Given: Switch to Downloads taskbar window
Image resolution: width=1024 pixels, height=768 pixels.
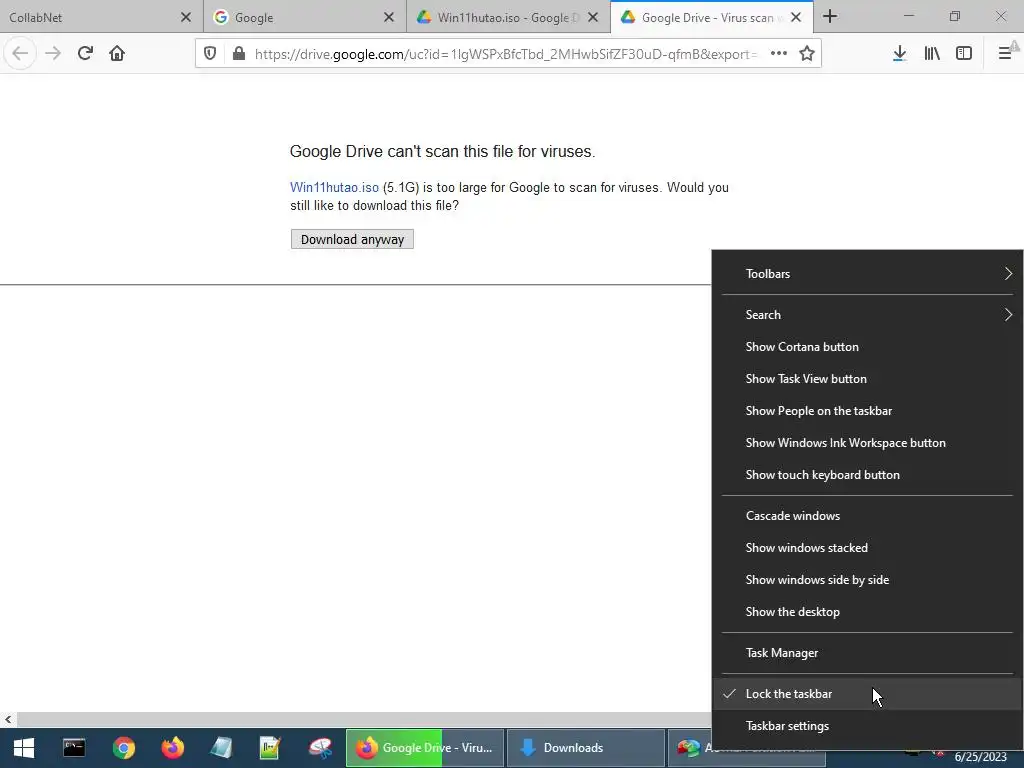Looking at the screenshot, I should tap(586, 748).
